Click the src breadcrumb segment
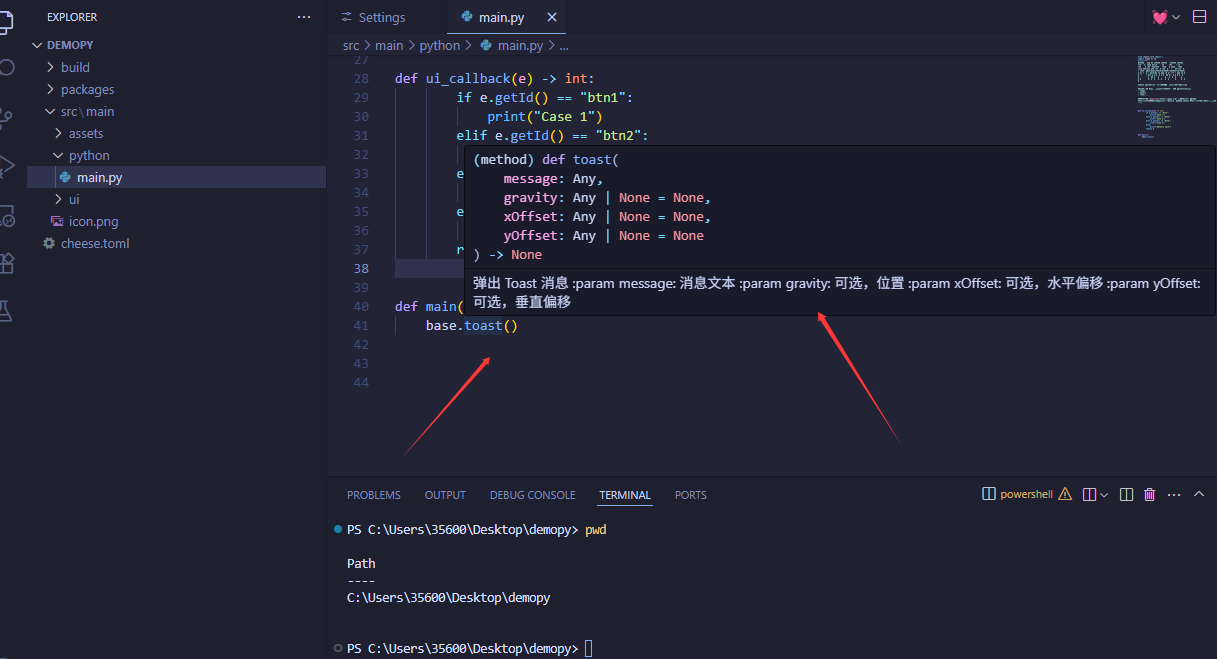 351,45
